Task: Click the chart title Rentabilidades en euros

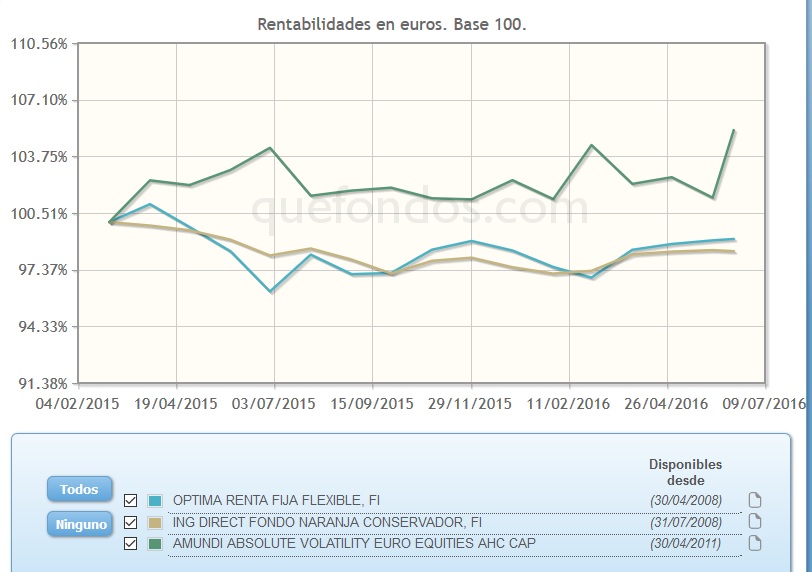Action: tap(392, 24)
